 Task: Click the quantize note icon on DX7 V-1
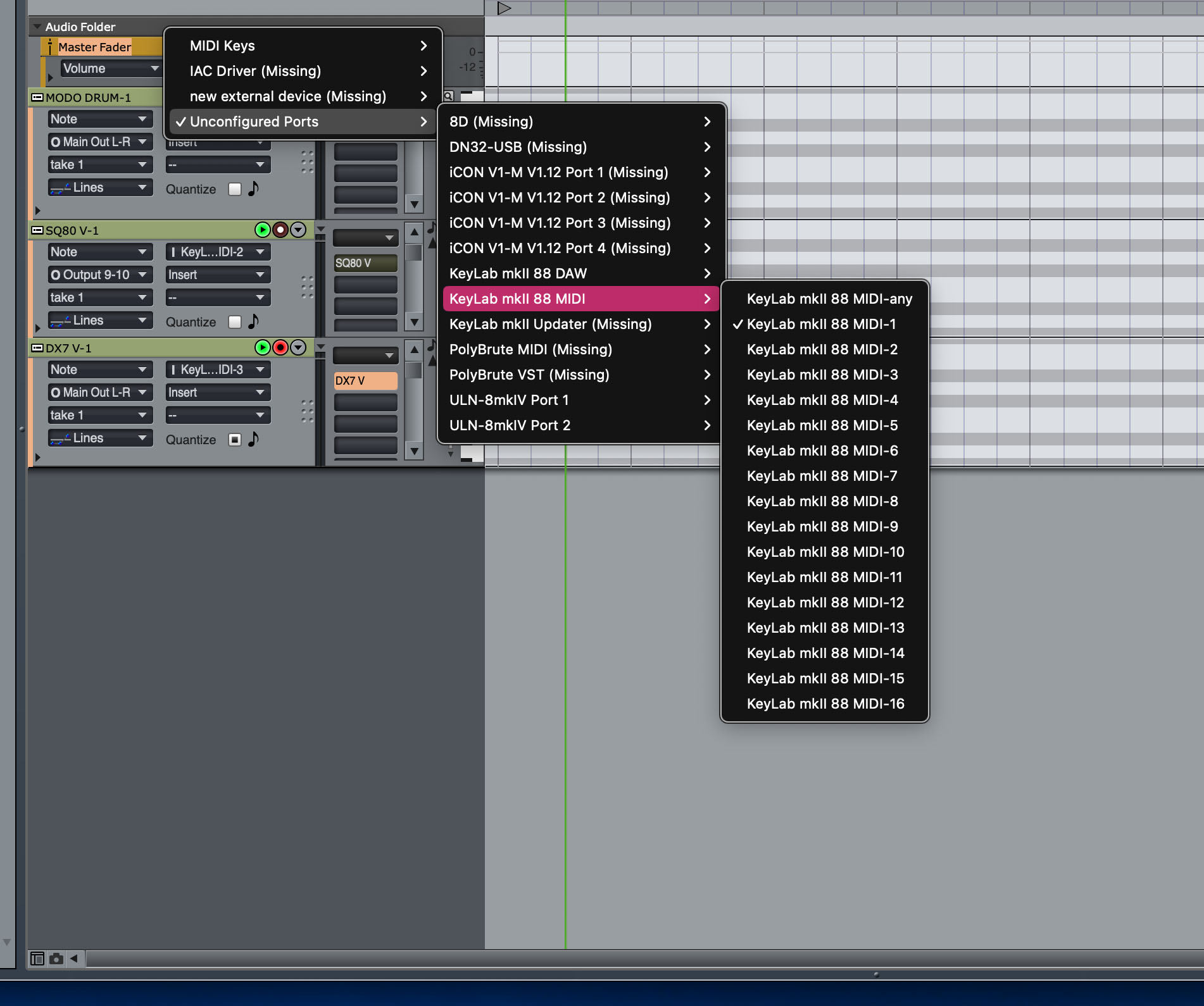[253, 439]
